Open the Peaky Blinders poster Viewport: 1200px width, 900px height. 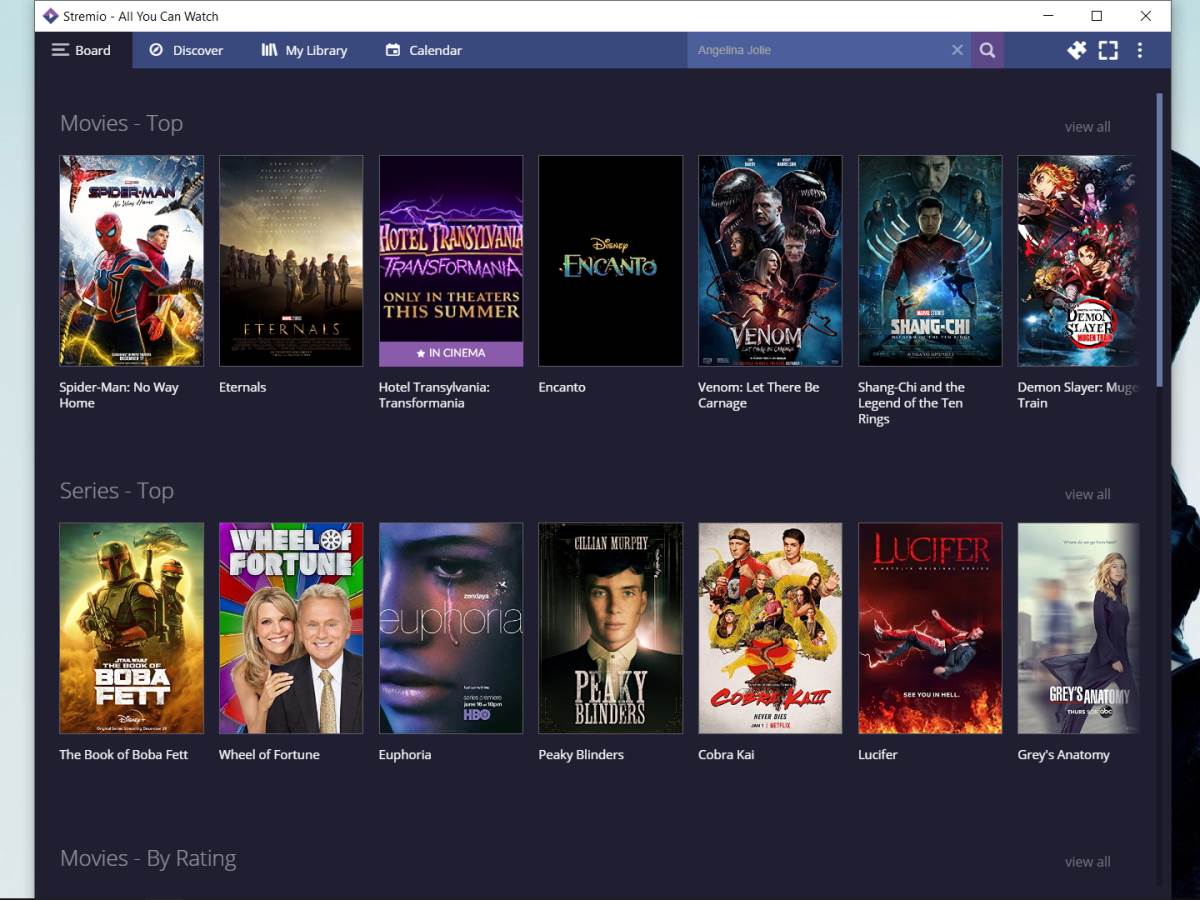coord(610,628)
